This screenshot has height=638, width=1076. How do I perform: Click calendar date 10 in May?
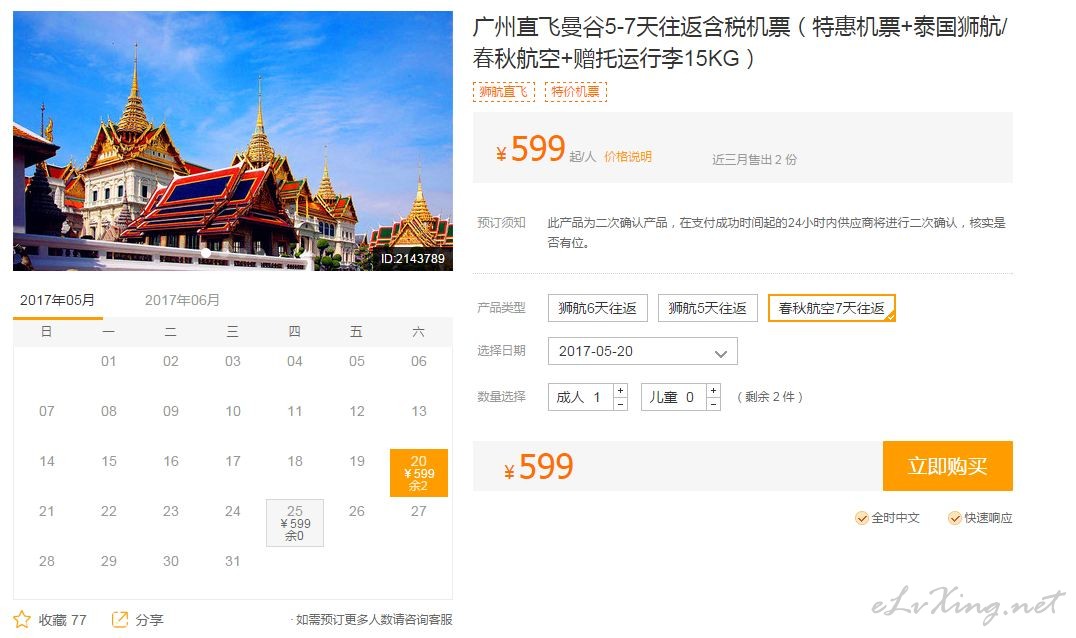coord(233,412)
